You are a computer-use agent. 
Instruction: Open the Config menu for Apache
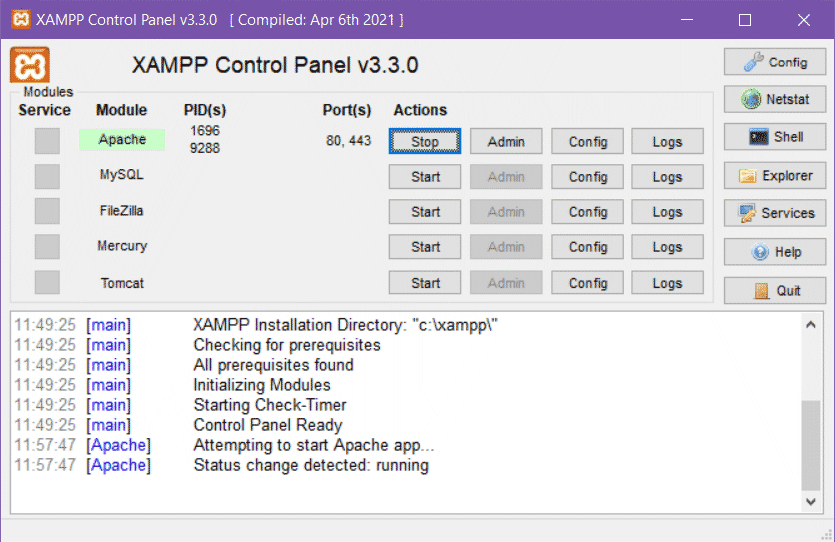[588, 142]
